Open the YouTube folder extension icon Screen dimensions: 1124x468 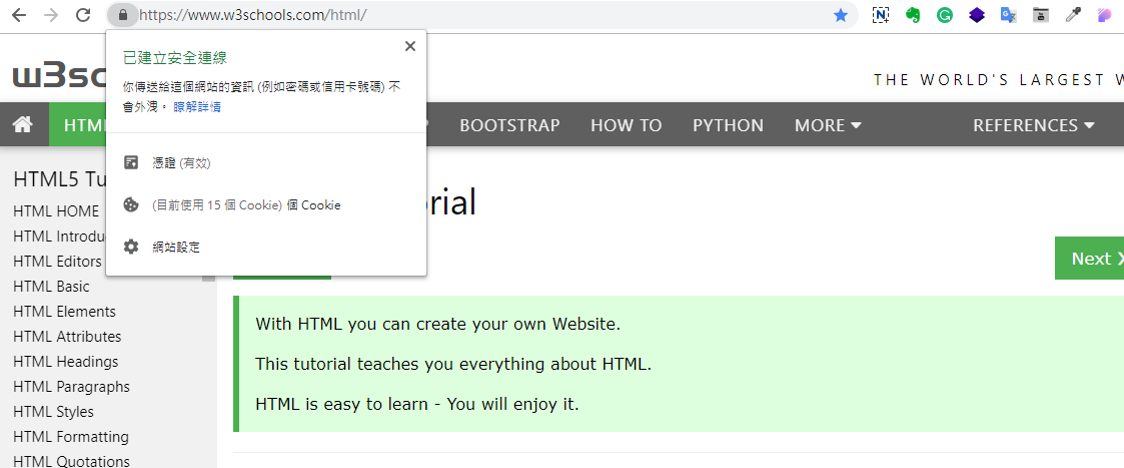coord(1041,15)
